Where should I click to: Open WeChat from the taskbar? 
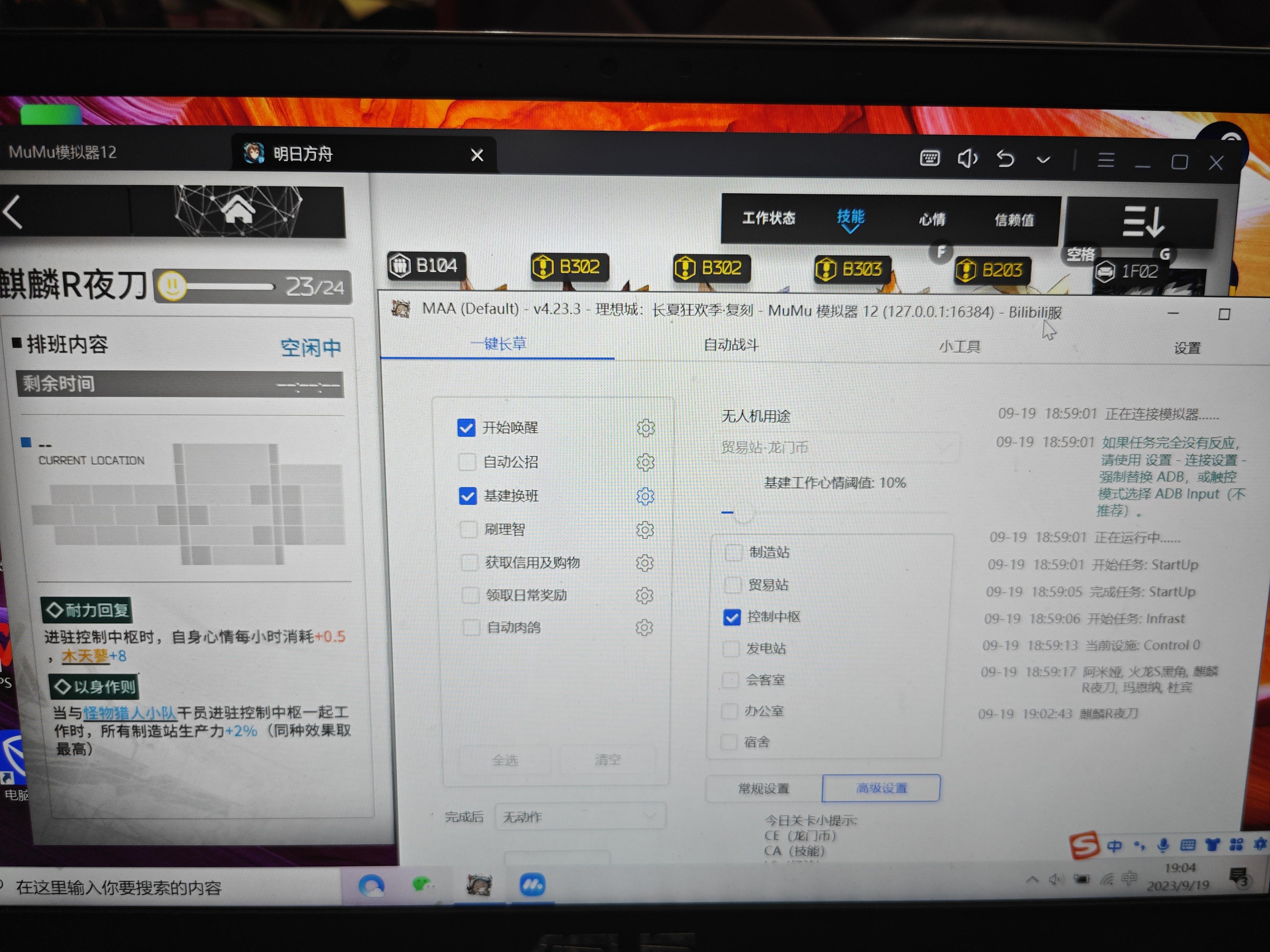423,885
